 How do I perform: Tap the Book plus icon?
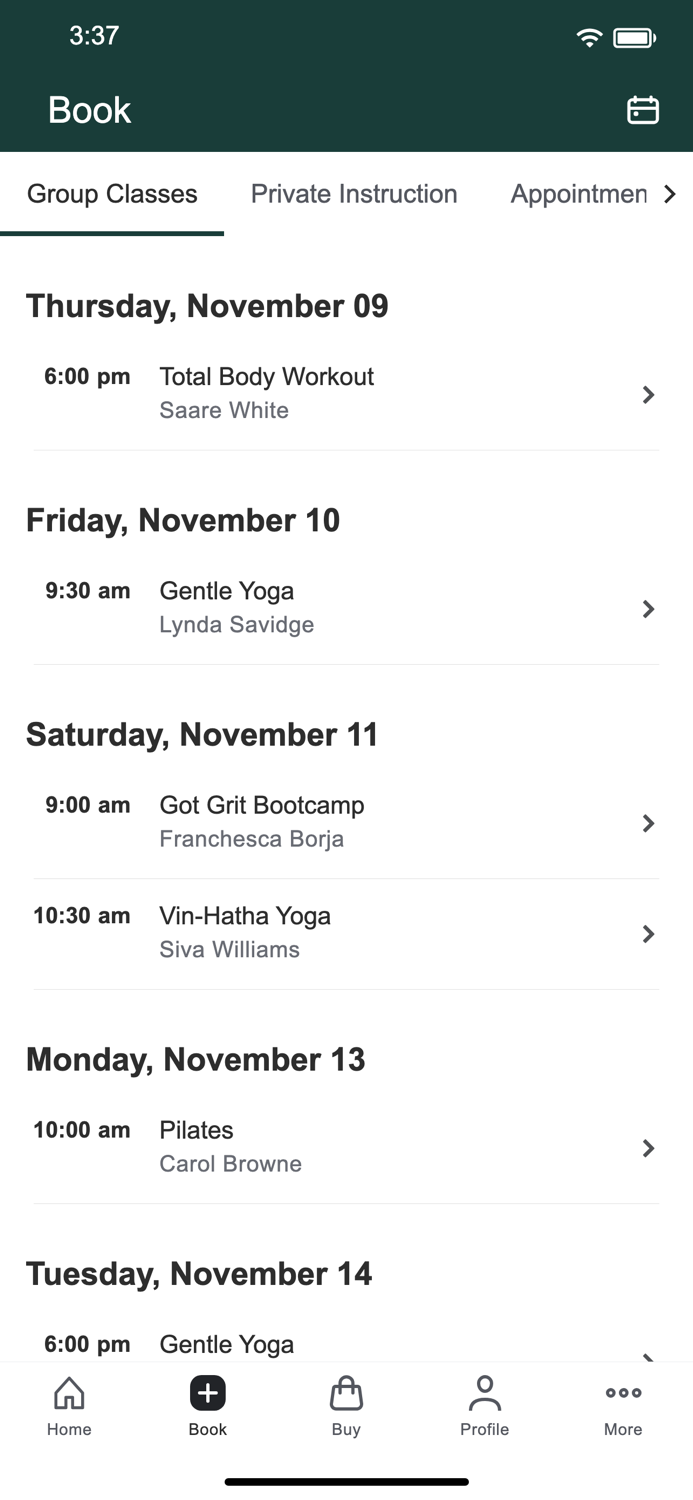point(207,1392)
